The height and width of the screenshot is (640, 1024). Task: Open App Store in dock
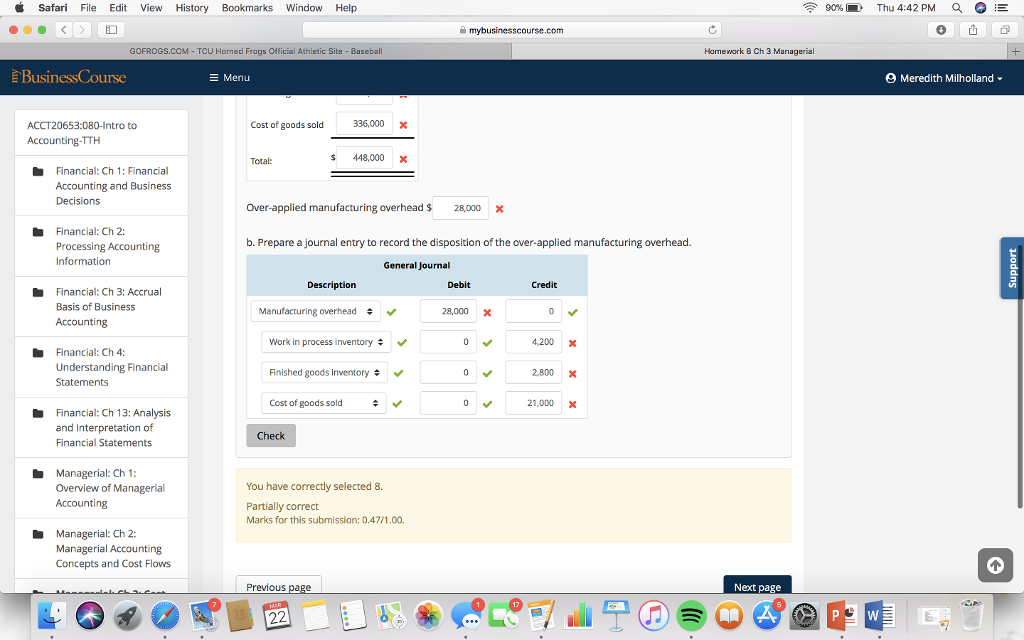pos(766,616)
